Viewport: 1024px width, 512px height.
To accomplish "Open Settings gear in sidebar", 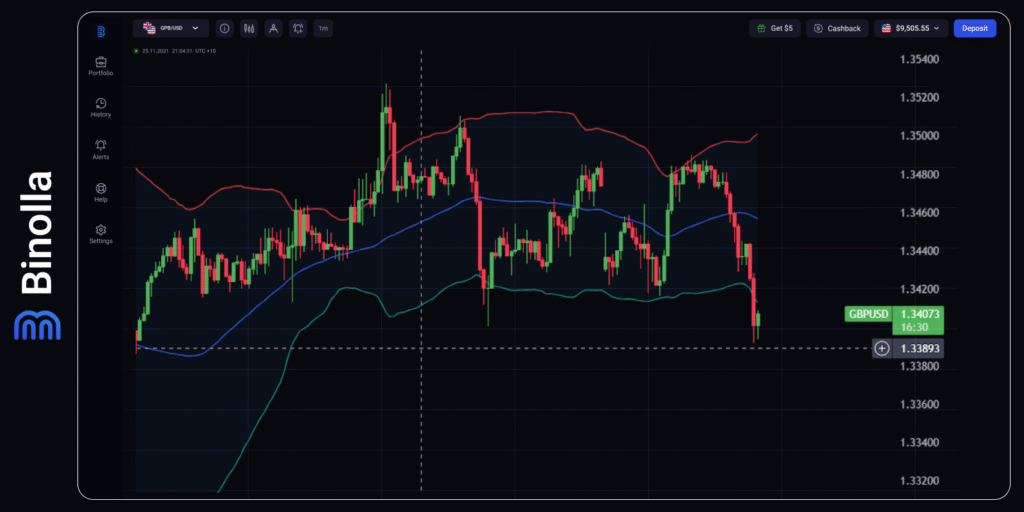I will coord(101,230).
